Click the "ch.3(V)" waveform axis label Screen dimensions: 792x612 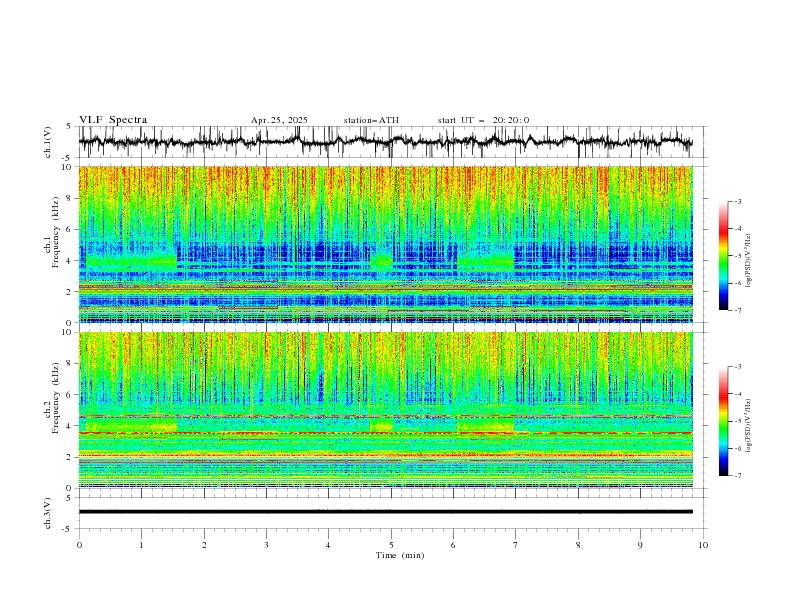coord(48,513)
